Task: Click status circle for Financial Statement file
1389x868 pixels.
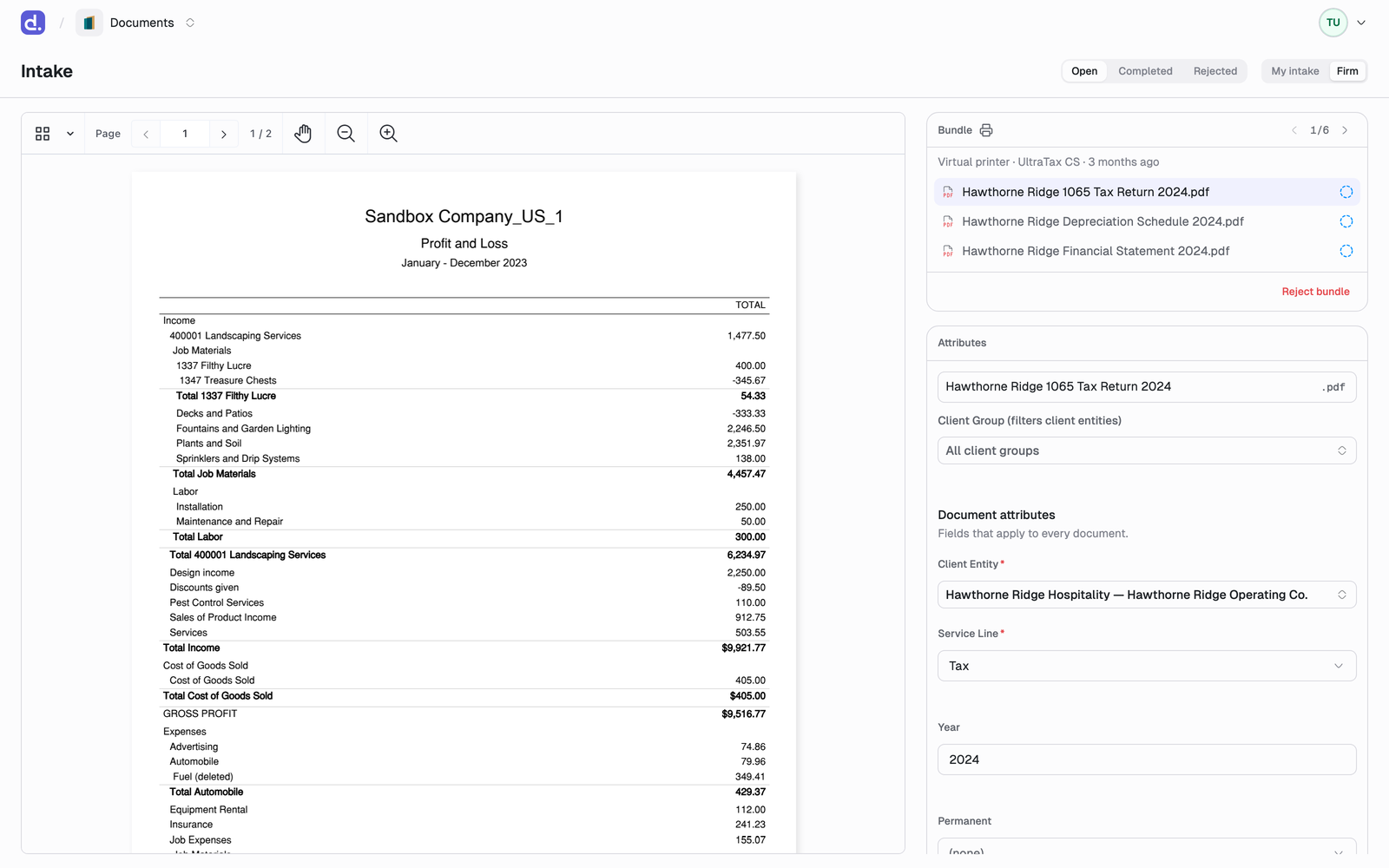Action: coord(1346,251)
